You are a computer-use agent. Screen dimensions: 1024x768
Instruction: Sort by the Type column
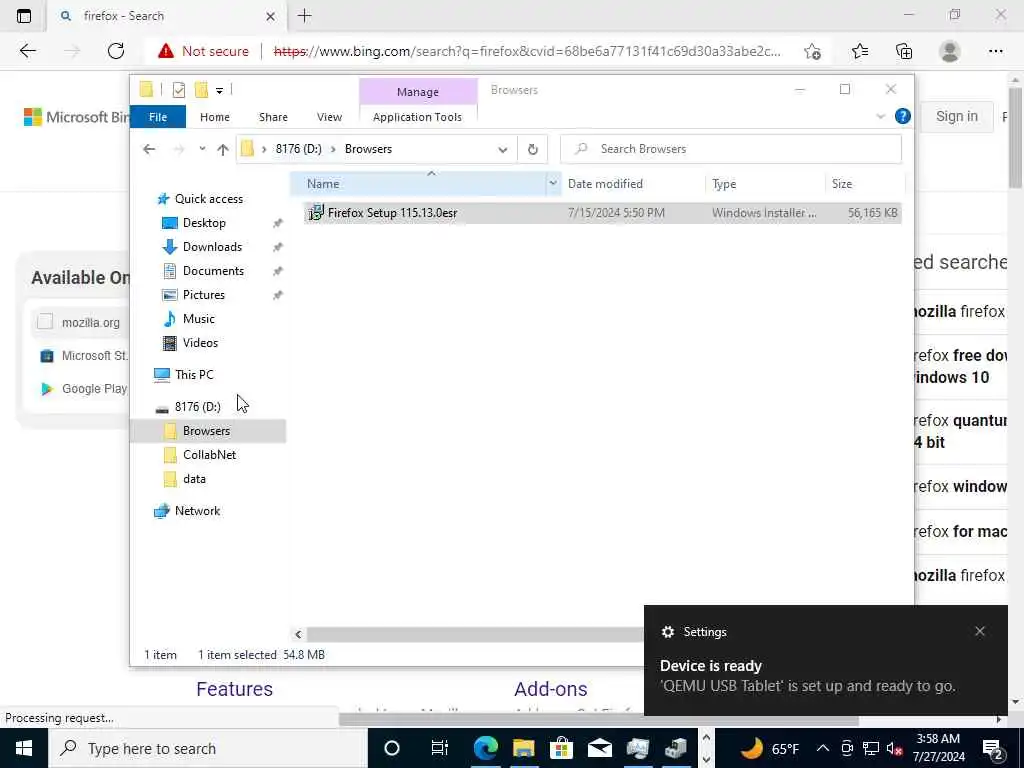pyautogui.click(x=724, y=184)
